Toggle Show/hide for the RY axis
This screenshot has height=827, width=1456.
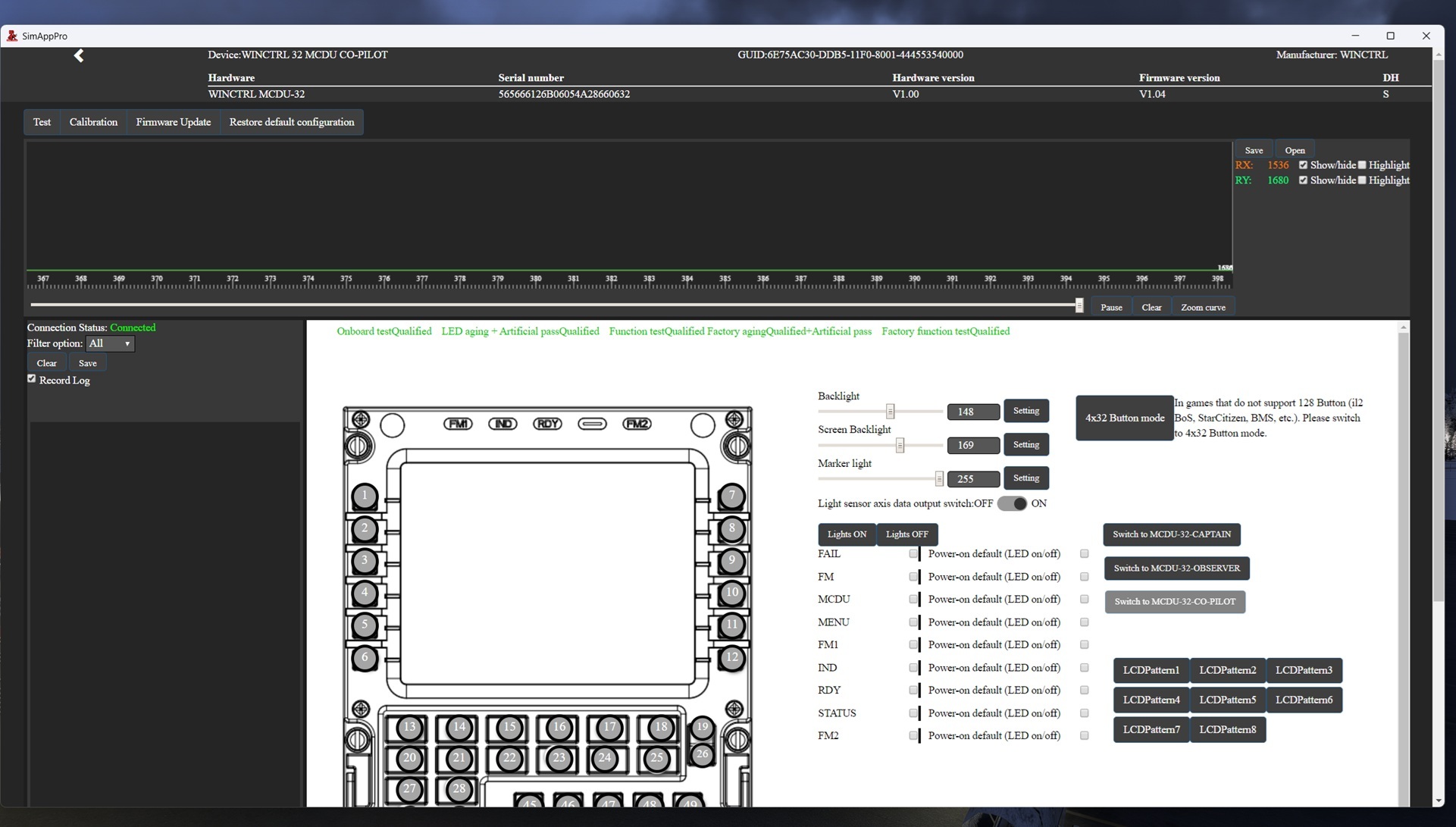(x=1303, y=180)
